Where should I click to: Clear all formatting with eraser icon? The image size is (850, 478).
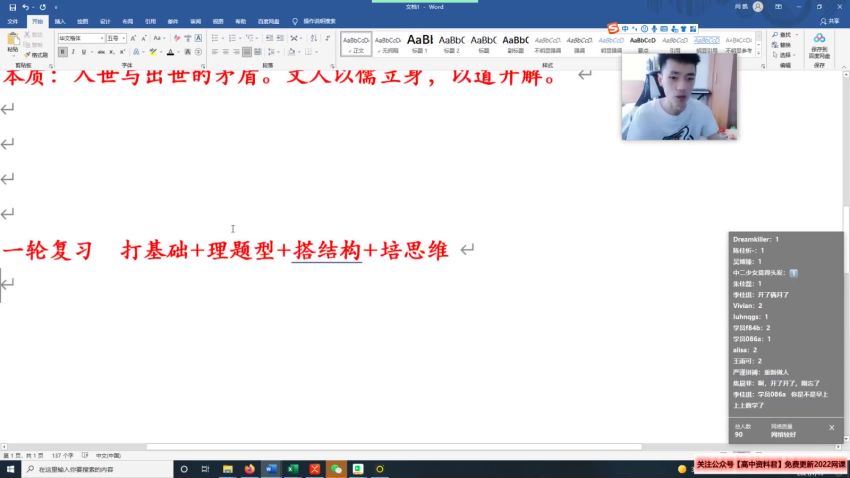coord(177,38)
